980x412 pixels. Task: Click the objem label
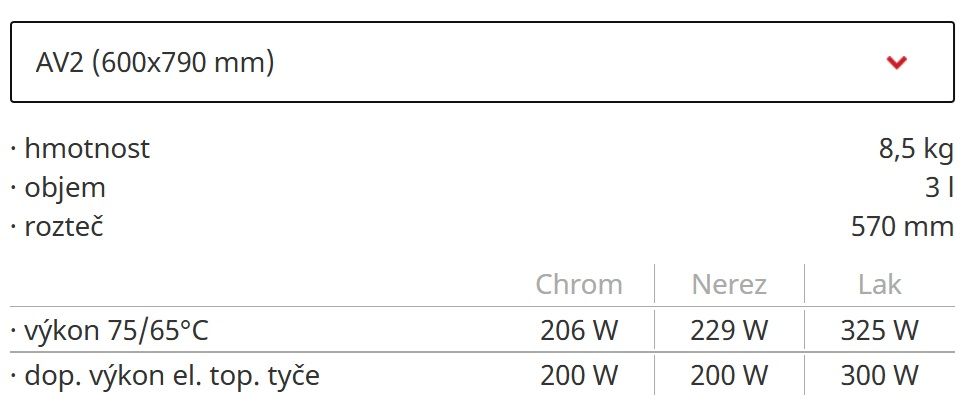[x=65, y=188]
